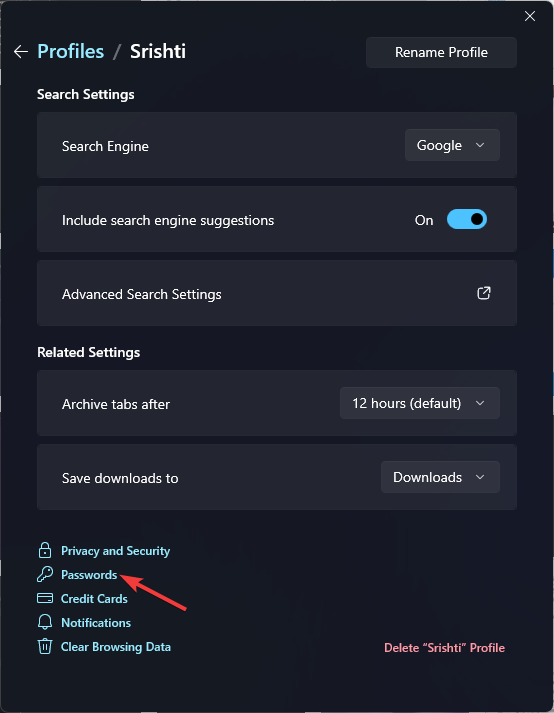Click the Passwords key icon

pos(45,574)
